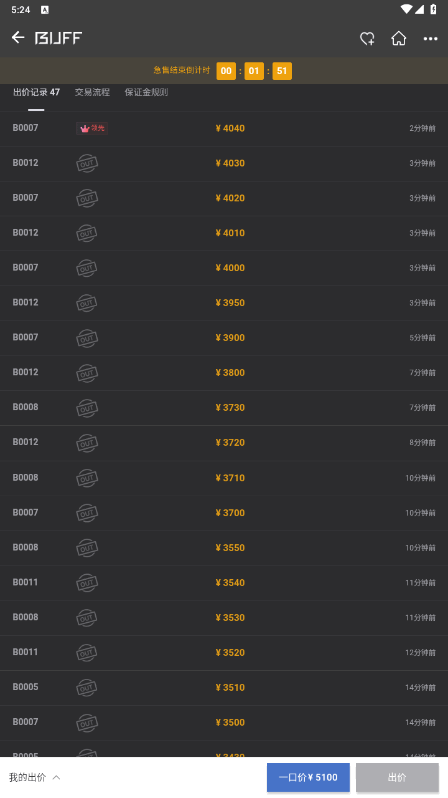Select the 出价记录 47 tab
This screenshot has height=798, width=448.
coord(36,92)
